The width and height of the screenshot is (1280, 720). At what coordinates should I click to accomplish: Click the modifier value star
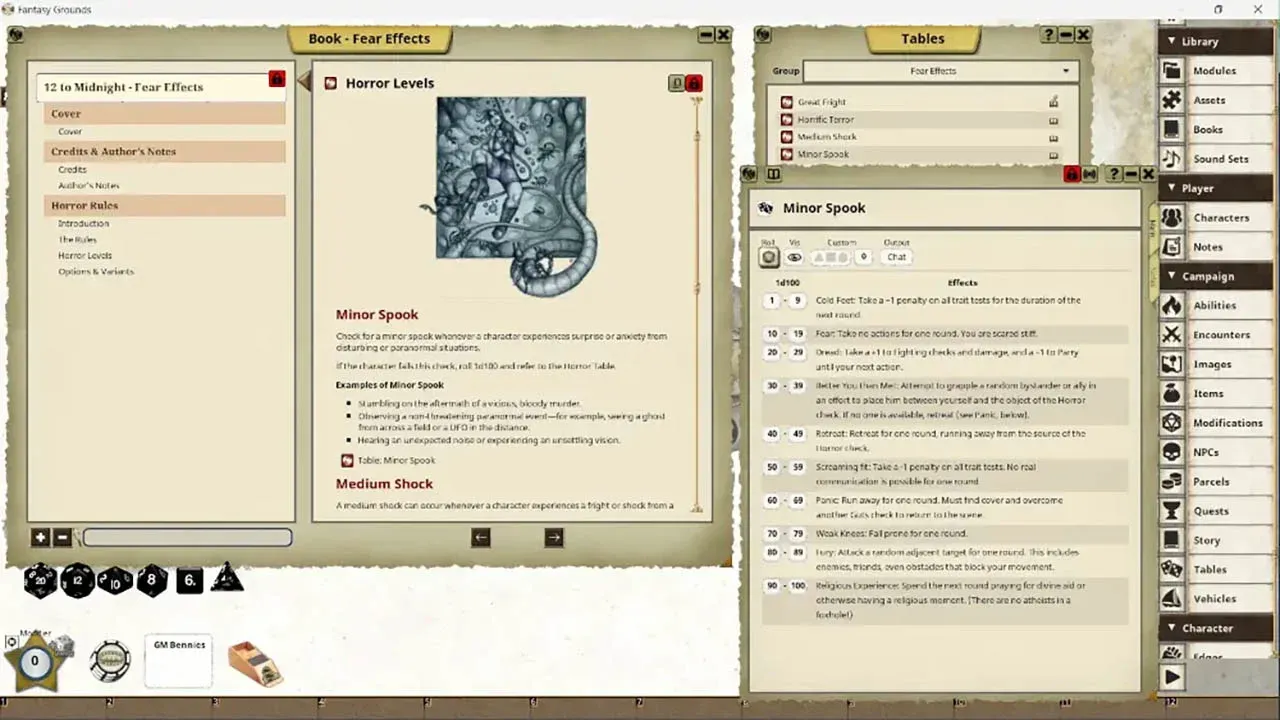[36, 661]
